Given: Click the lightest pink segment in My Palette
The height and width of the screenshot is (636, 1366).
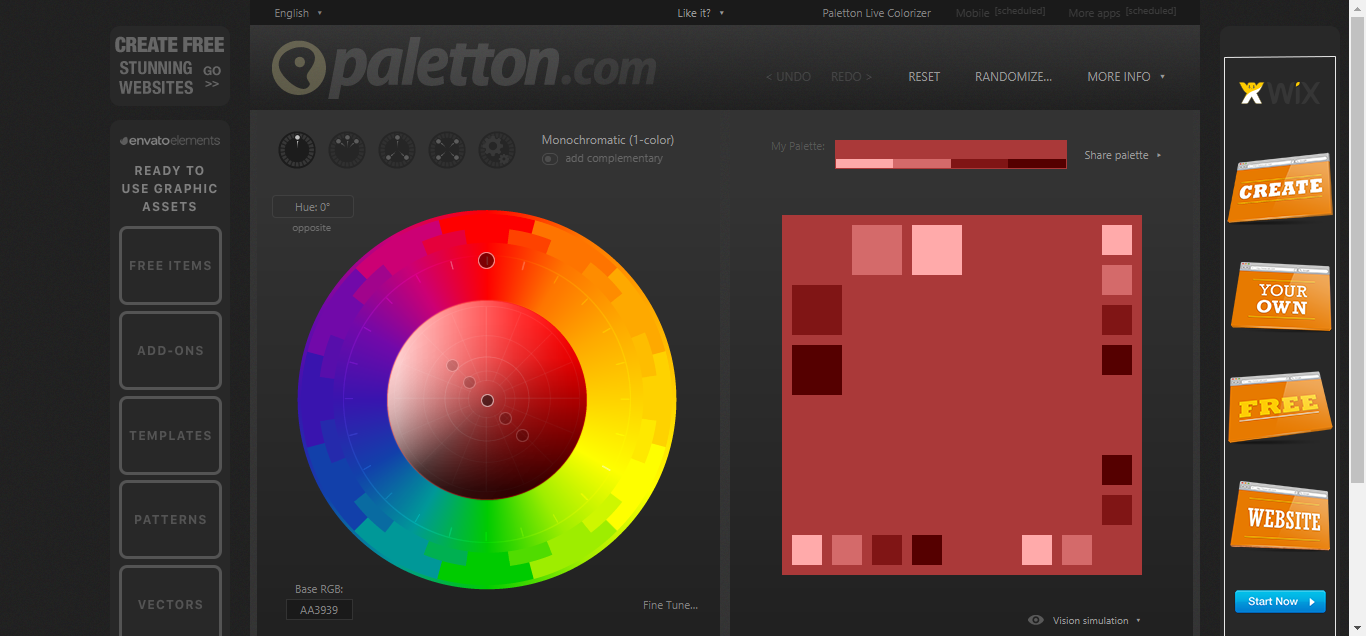Looking at the screenshot, I should coord(864,163).
